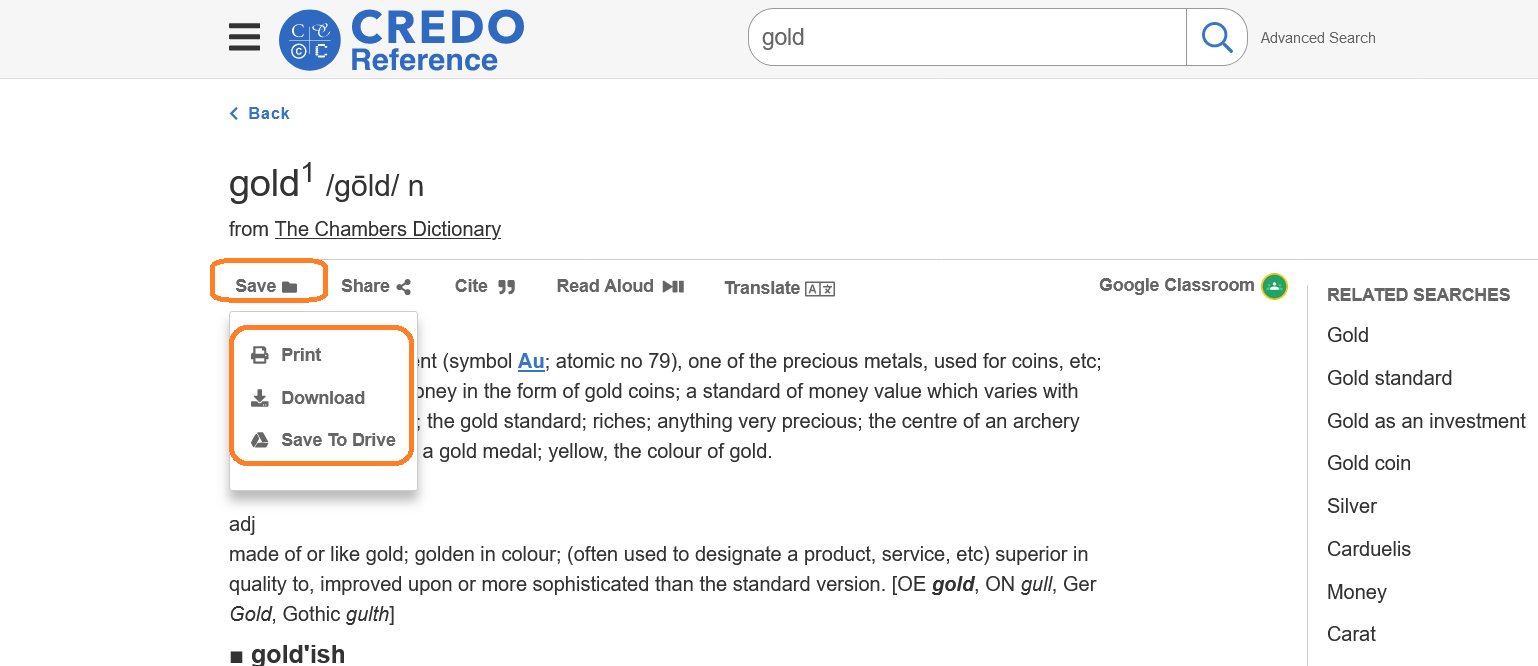Viewport: 1538px width, 666px height.
Task: Click the Google Classroom icon
Action: pos(1274,286)
